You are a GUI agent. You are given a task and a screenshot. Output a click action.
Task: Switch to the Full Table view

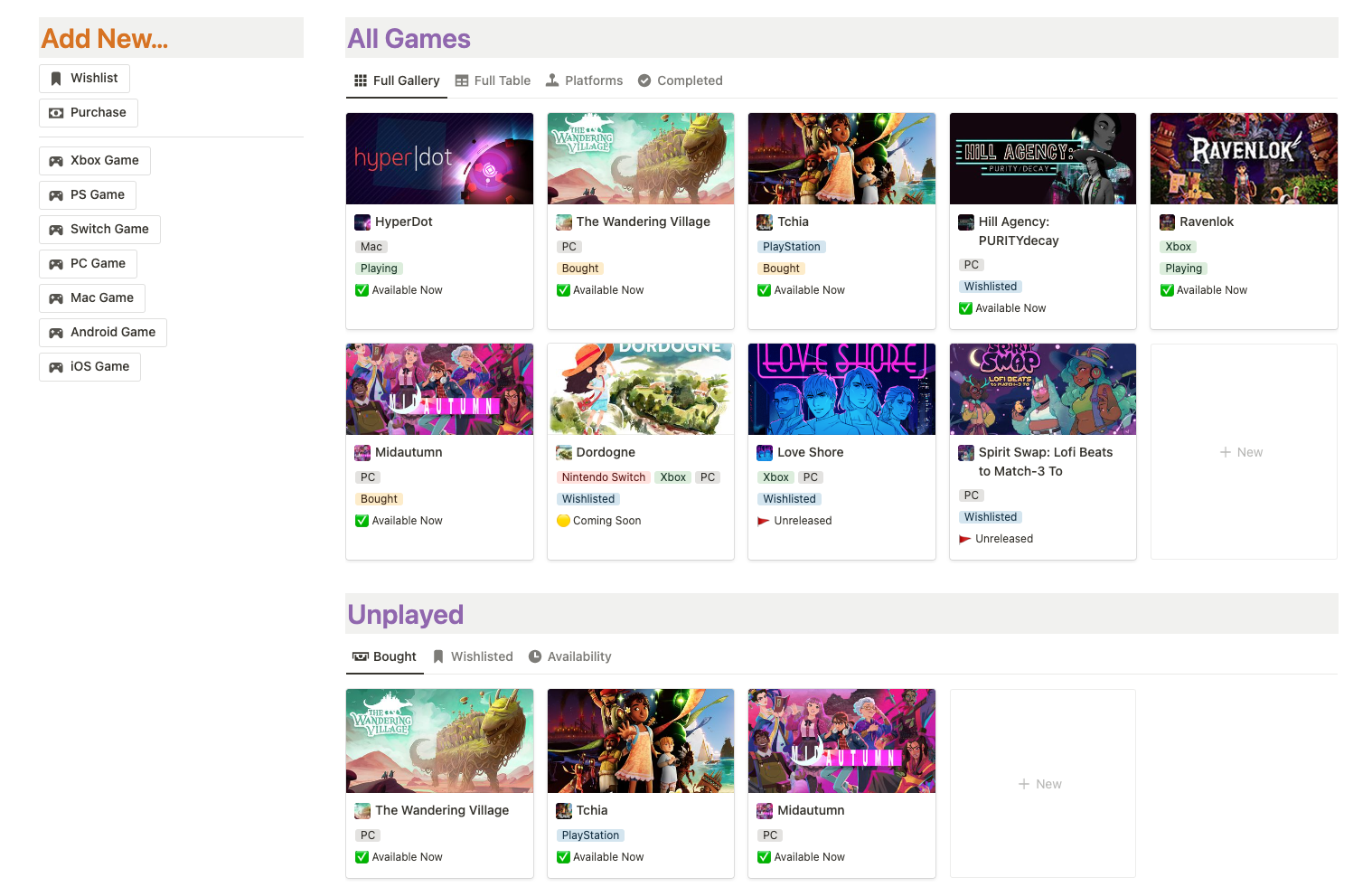(493, 80)
